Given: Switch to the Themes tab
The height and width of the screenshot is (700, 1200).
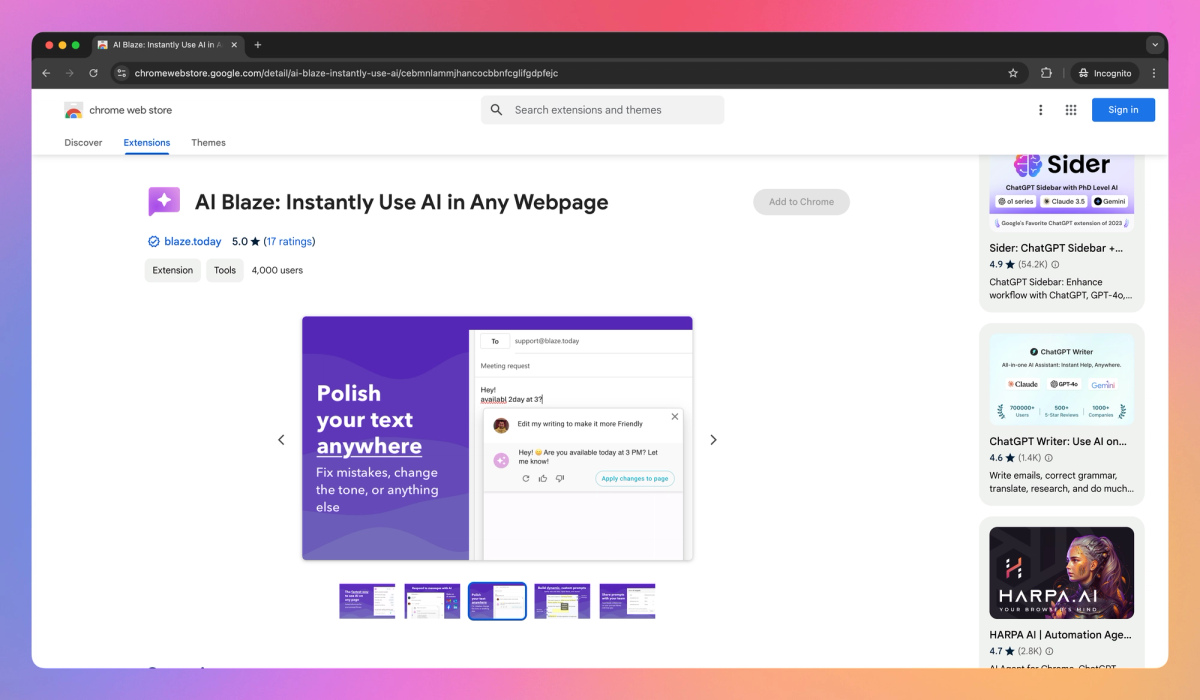Looking at the screenshot, I should point(208,143).
